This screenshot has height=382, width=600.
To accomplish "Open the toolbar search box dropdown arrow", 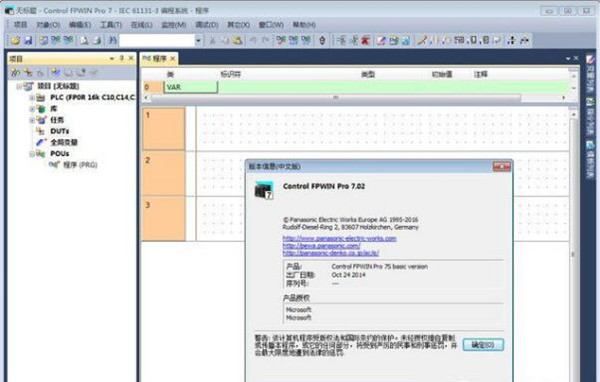I will [198, 40].
